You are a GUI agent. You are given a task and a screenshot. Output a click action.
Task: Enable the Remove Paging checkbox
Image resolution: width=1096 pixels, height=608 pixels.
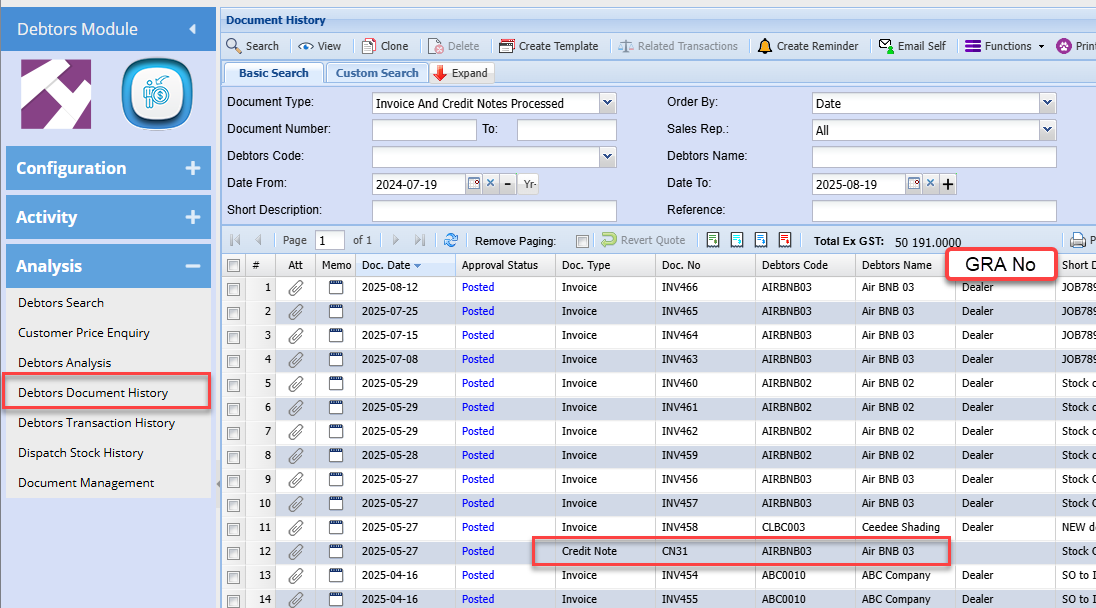[582, 241]
